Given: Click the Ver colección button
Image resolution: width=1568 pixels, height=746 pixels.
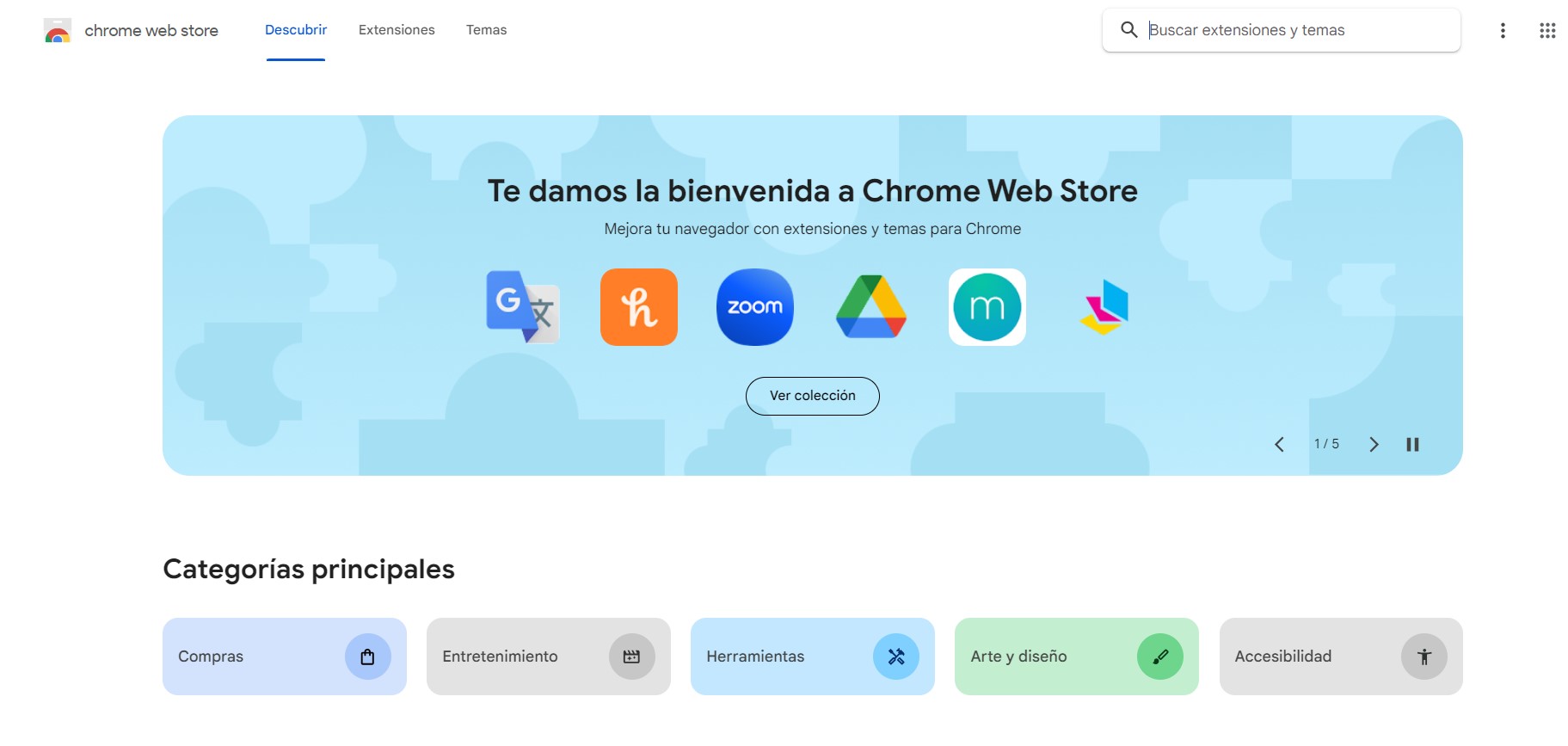Looking at the screenshot, I should [x=813, y=396].
